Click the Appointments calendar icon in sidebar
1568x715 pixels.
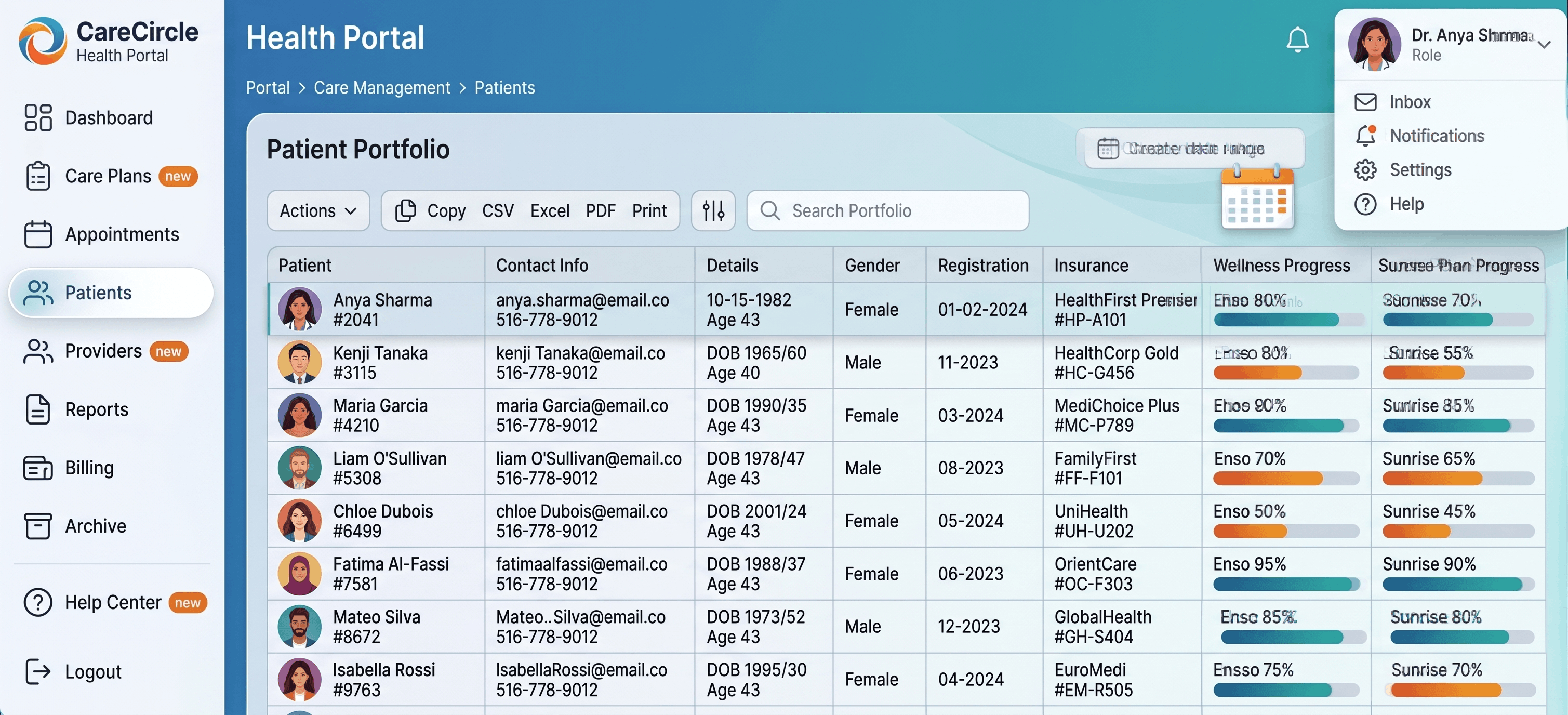click(x=38, y=234)
